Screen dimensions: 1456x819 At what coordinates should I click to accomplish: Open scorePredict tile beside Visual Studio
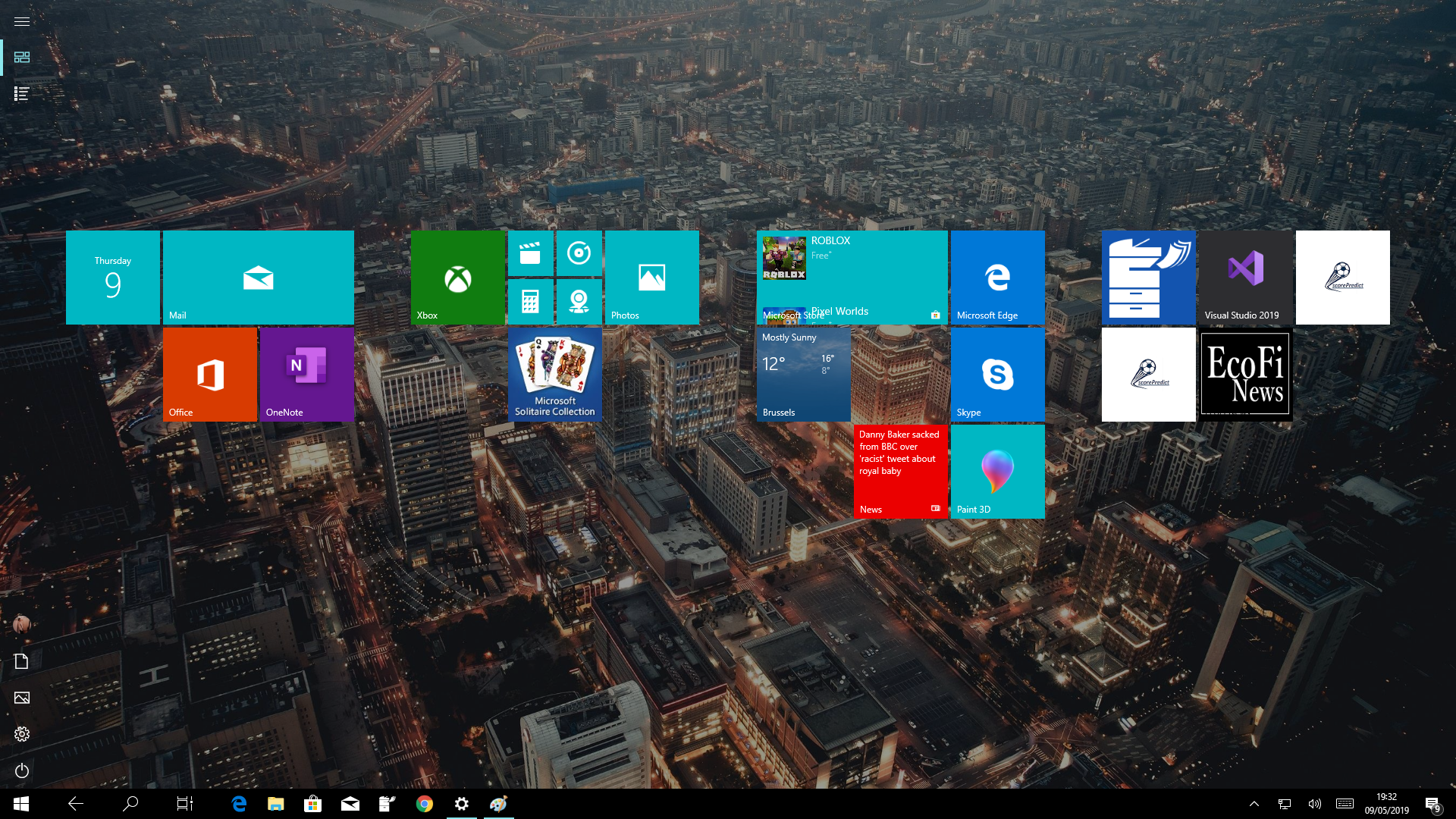coord(1343,278)
